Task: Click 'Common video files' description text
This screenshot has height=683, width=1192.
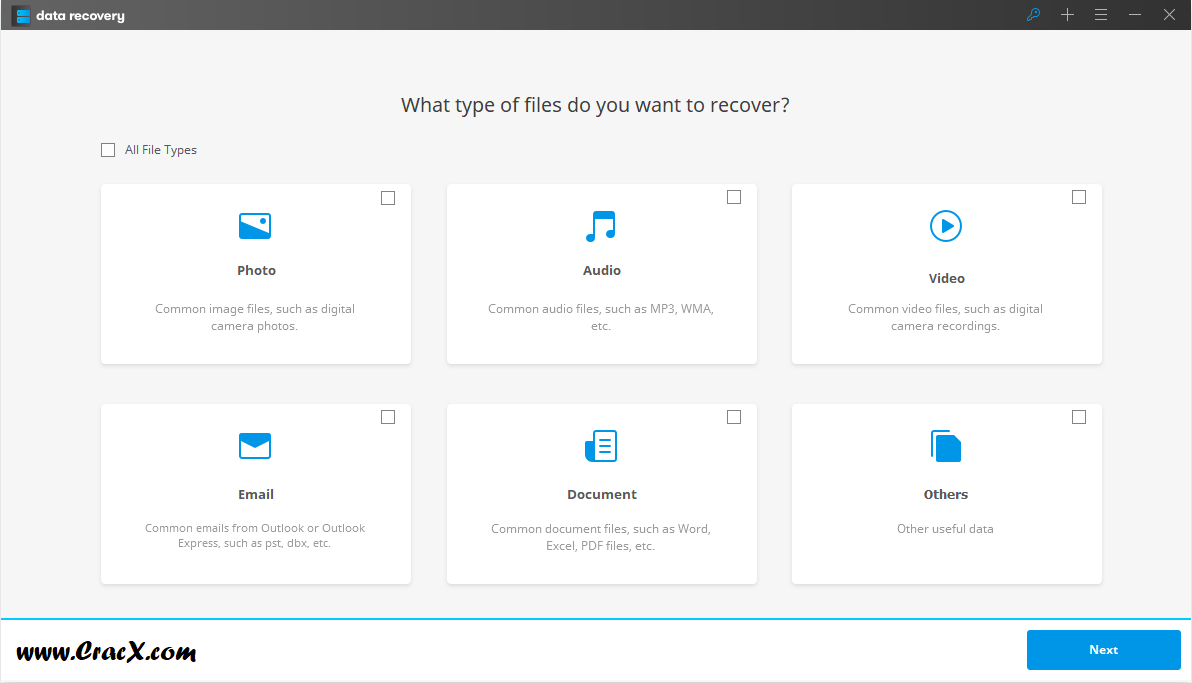Action: (945, 317)
